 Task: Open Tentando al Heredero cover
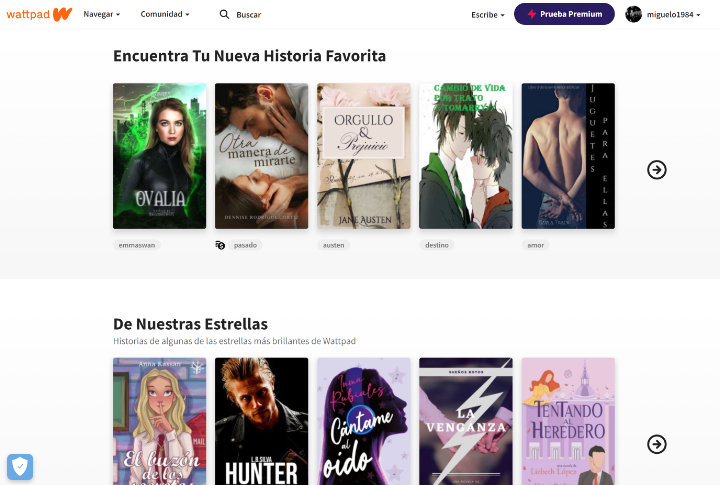coord(568,421)
